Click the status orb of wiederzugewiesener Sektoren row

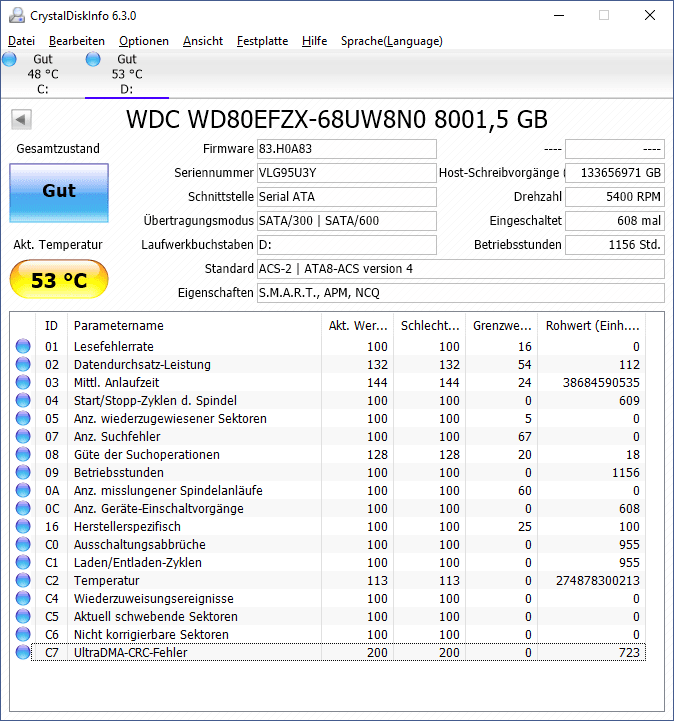click(x=23, y=418)
